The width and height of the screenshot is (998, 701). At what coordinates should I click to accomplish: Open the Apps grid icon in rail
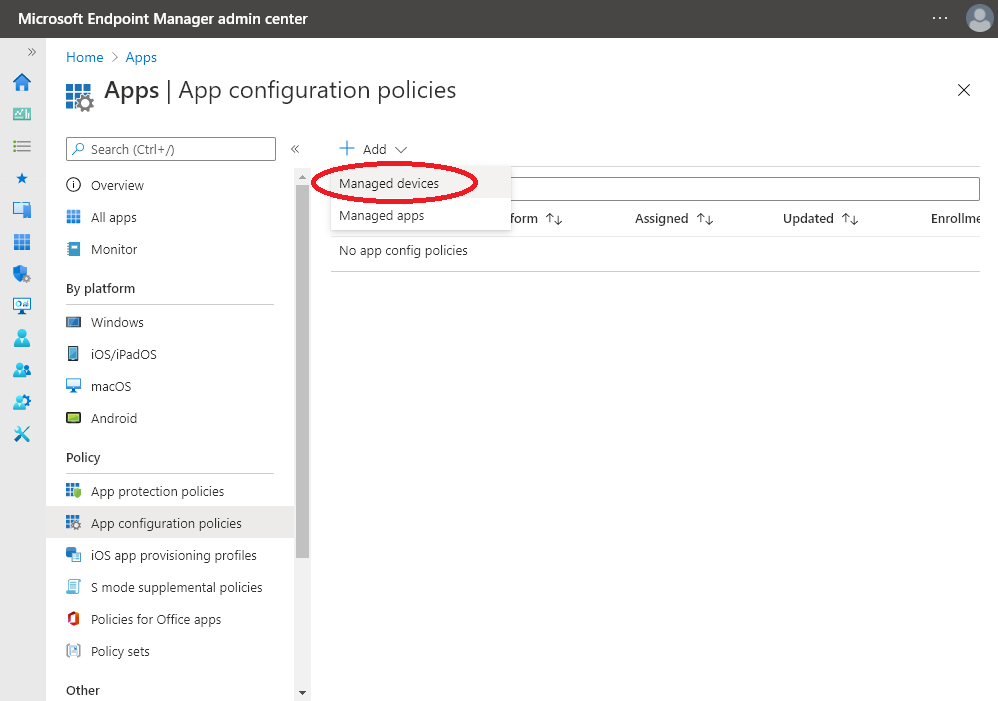click(22, 242)
